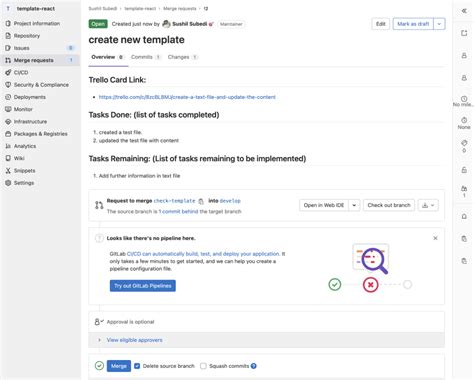This screenshot has width=474, height=380.
Task: Expand View eligible approvers
Action: click(134, 340)
